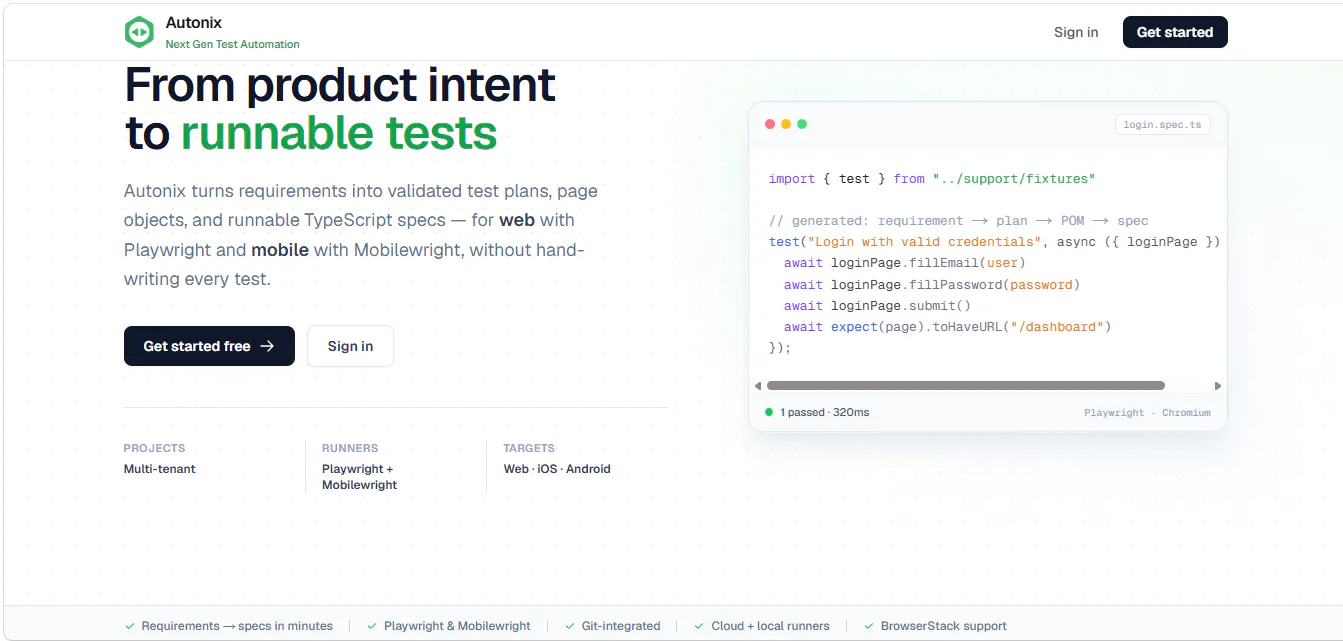Click checkmark beside Playwright & Mobilewright
The height and width of the screenshot is (641, 1343).
372,626
